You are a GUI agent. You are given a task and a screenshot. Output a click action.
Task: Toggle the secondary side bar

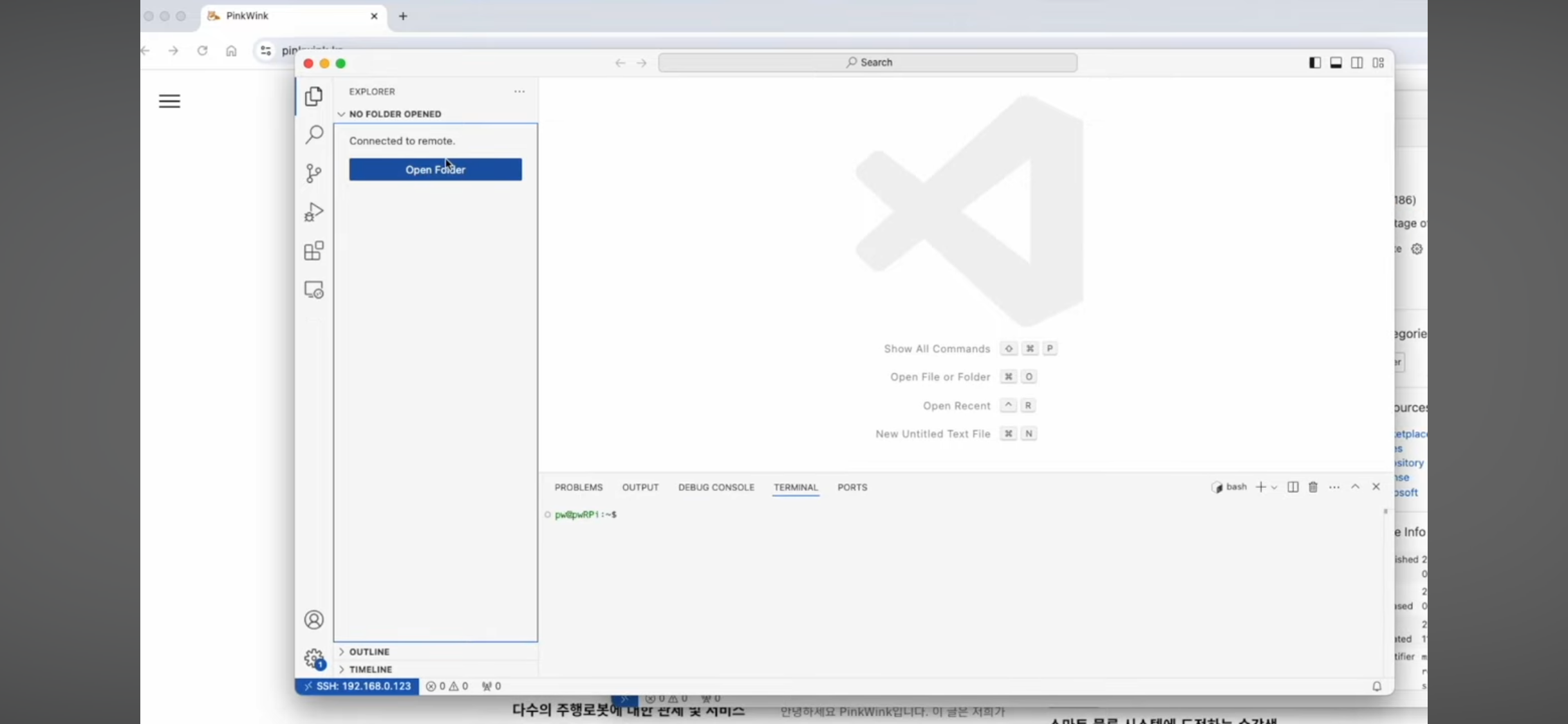[1357, 62]
